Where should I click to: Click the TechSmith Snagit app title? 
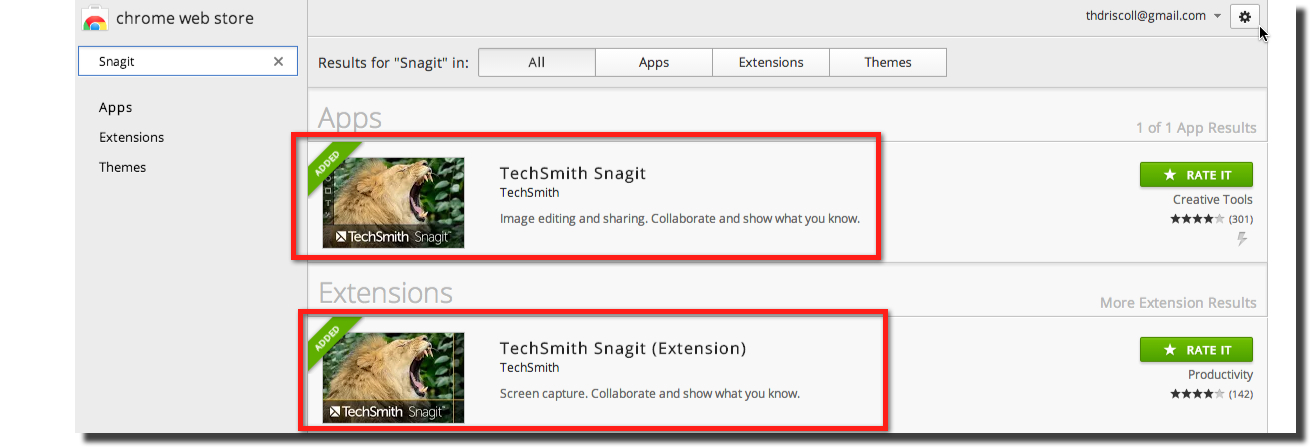(x=573, y=173)
